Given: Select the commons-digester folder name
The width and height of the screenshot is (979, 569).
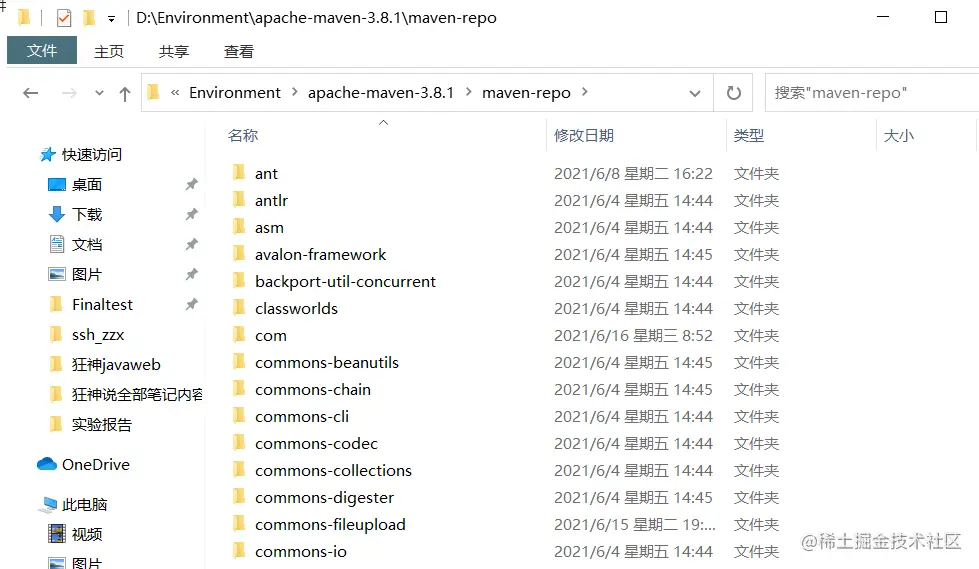Looking at the screenshot, I should coord(325,497).
